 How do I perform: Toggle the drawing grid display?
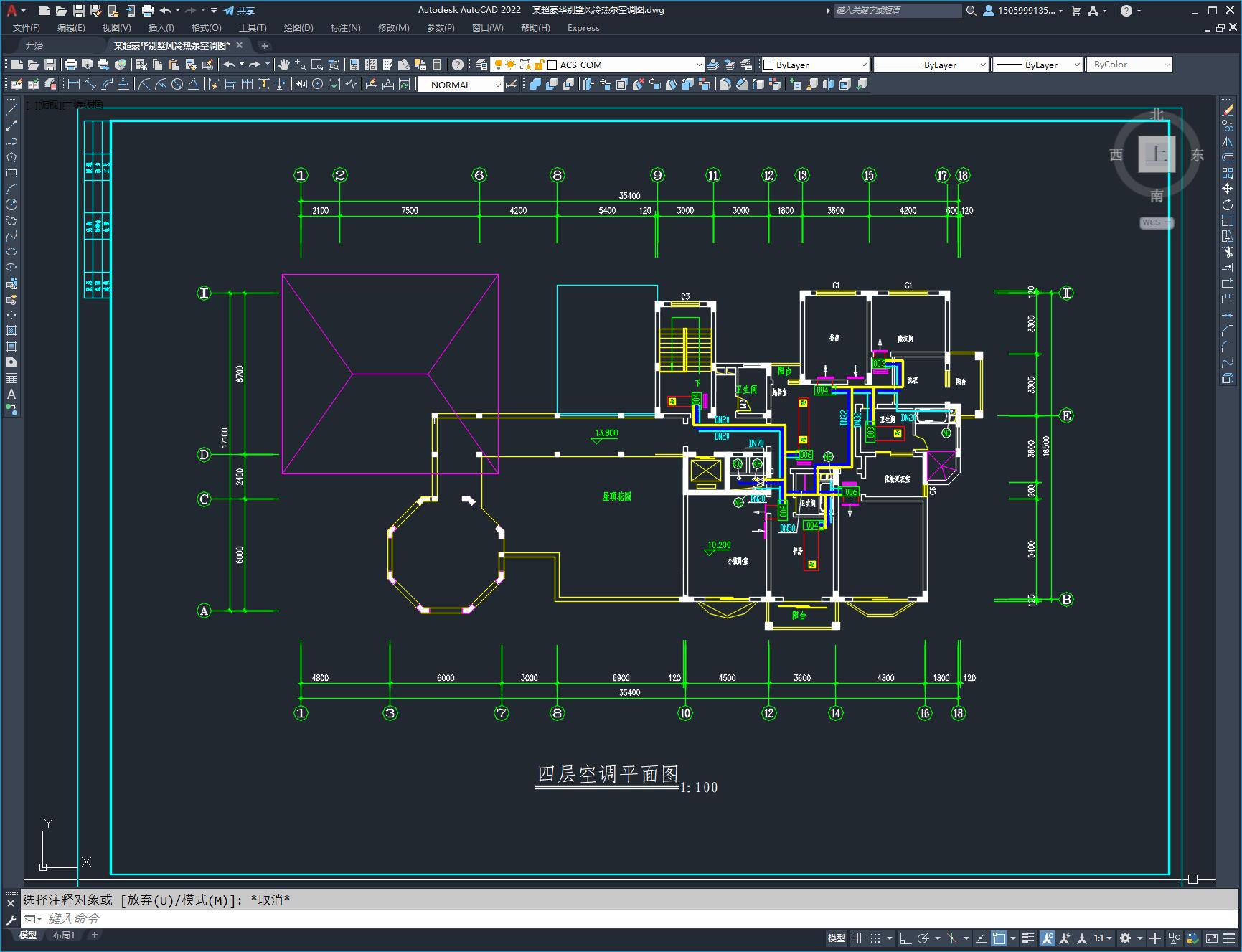(857, 938)
